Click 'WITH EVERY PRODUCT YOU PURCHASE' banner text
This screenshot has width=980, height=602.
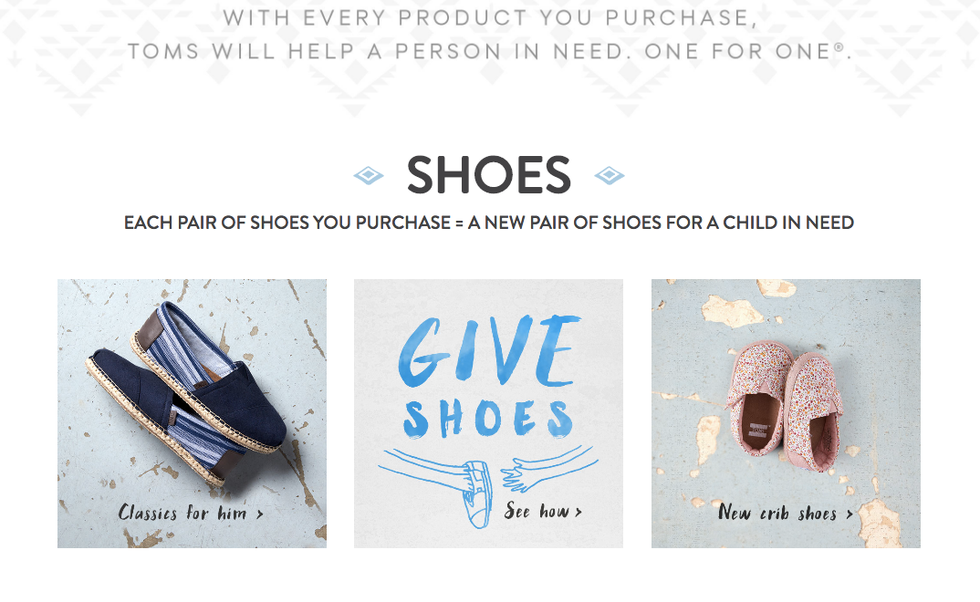[x=490, y=18]
